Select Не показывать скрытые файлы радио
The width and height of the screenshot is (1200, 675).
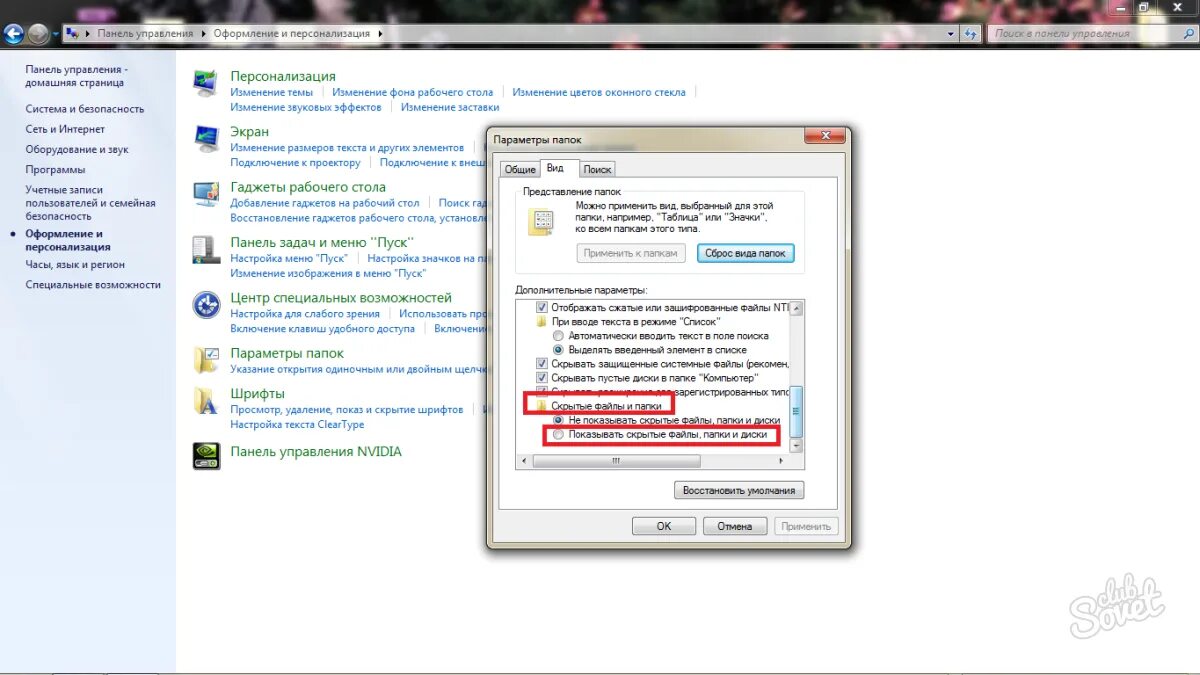(x=558, y=421)
